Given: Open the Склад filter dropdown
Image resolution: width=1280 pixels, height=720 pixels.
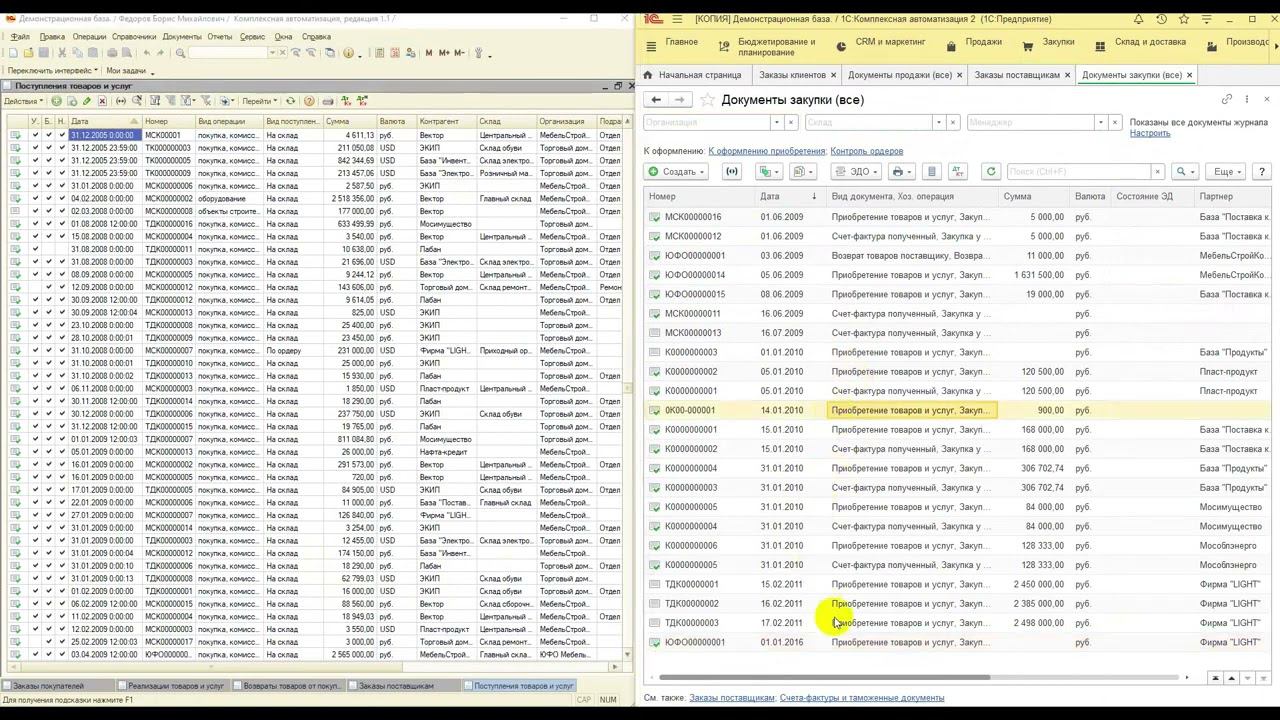Looking at the screenshot, I should pos(938,122).
